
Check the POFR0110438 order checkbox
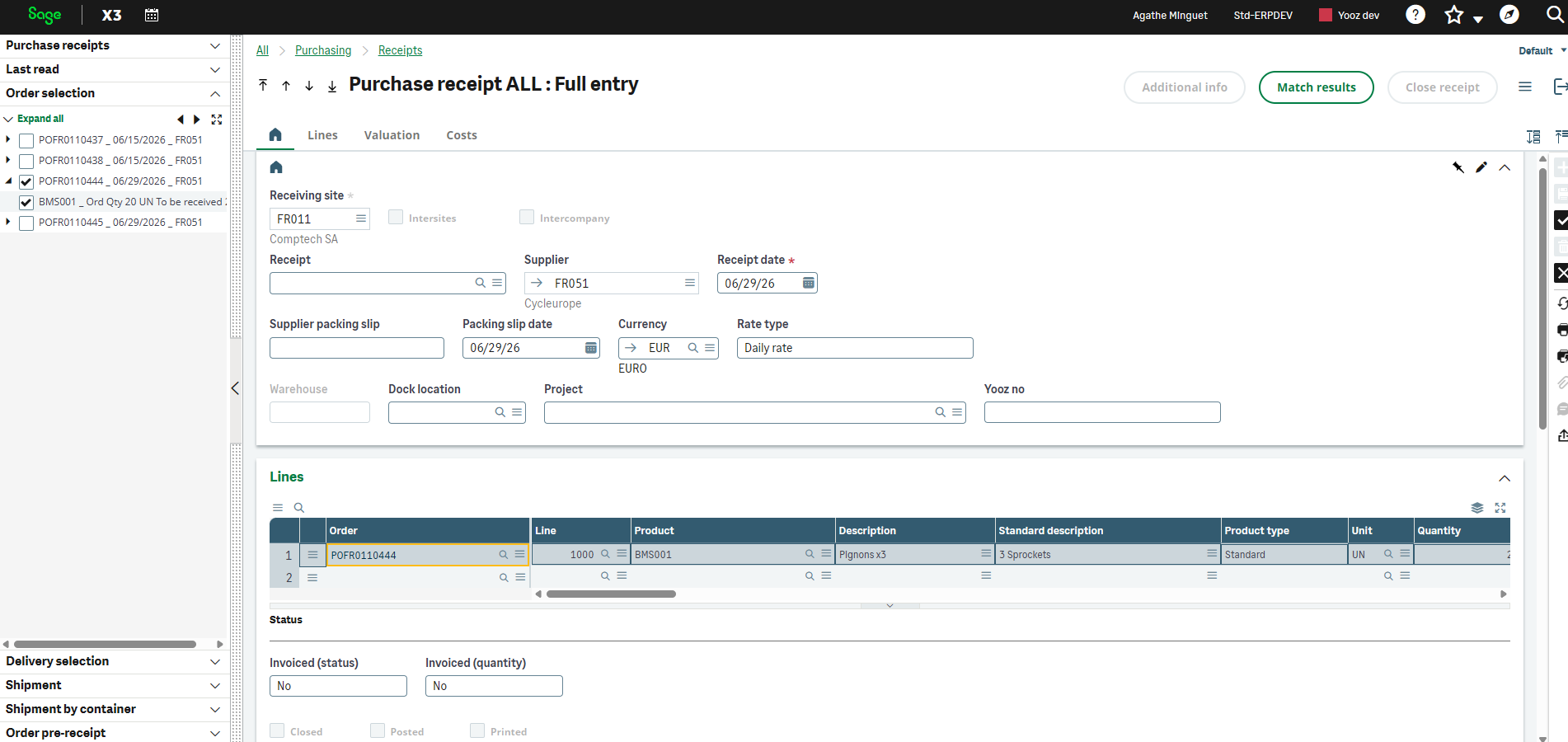[26, 162]
